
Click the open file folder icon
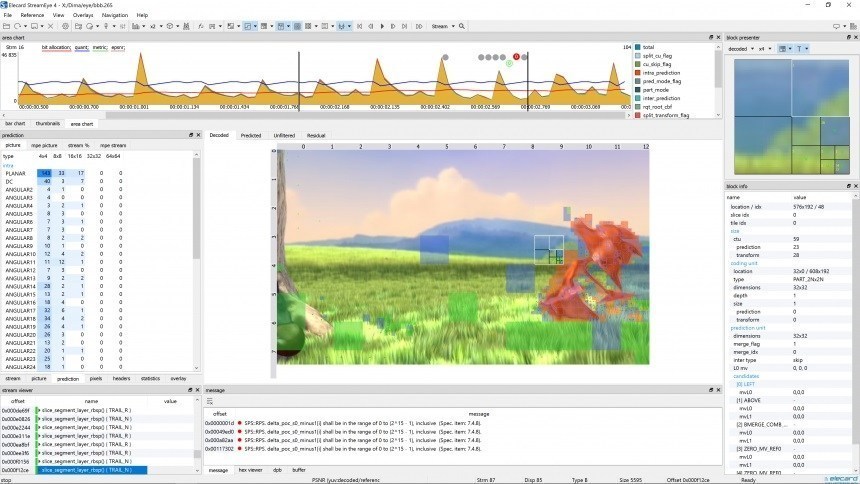click(7, 26)
